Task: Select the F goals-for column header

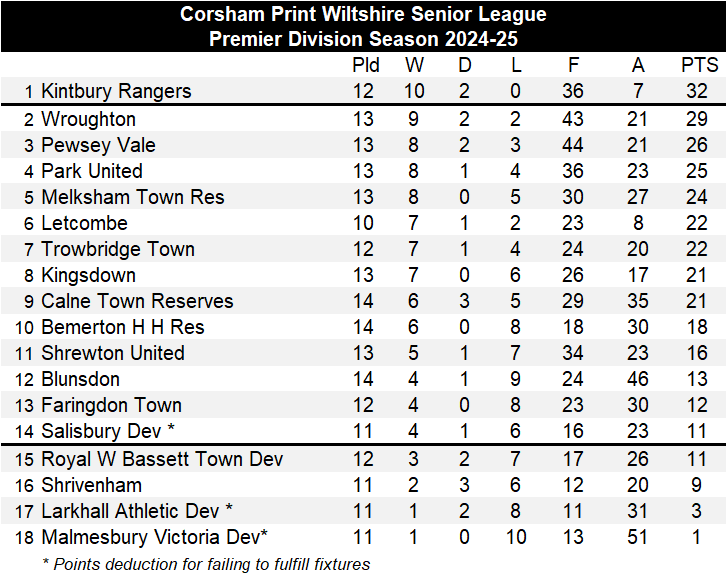Action: tap(573, 65)
